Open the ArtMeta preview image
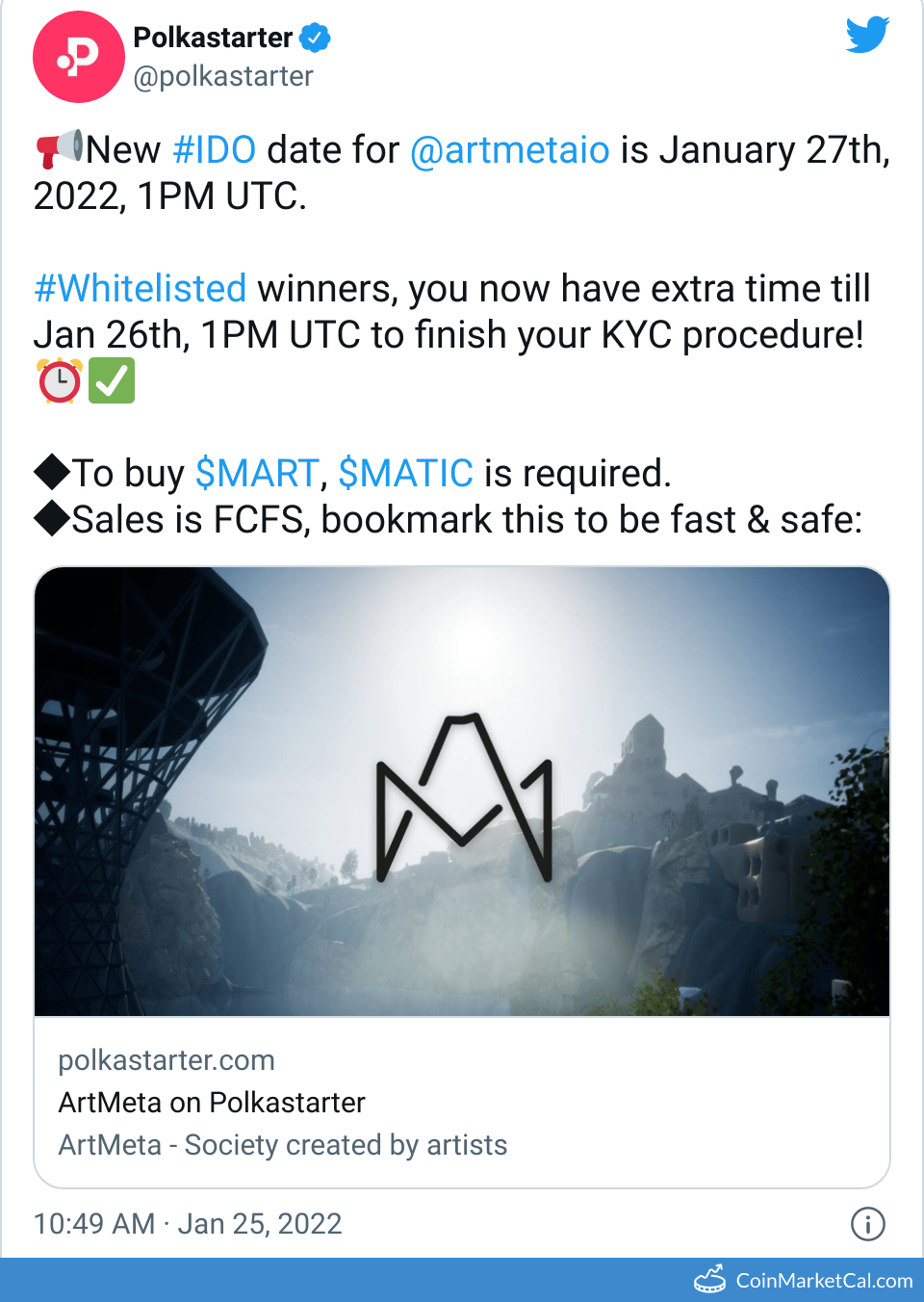 [x=462, y=792]
